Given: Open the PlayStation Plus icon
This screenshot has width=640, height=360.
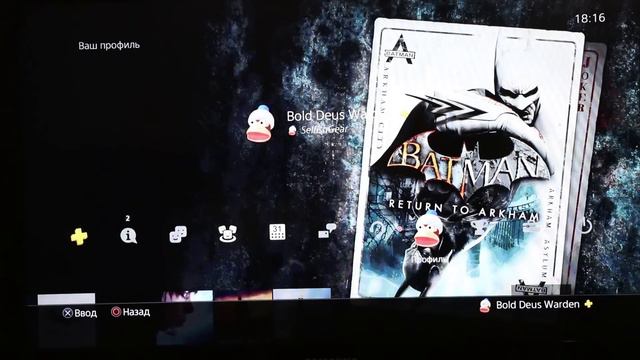Looking at the screenshot, I should tap(79, 236).
